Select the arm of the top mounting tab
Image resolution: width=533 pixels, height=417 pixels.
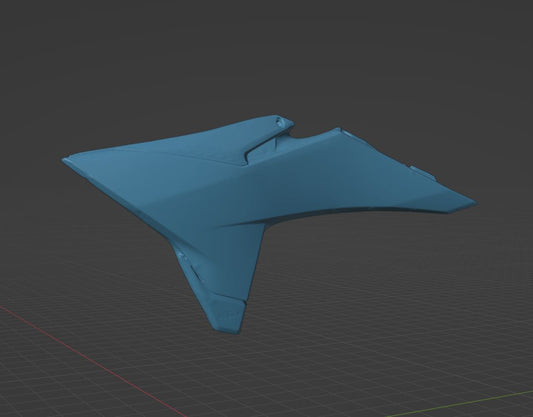(x=269, y=135)
